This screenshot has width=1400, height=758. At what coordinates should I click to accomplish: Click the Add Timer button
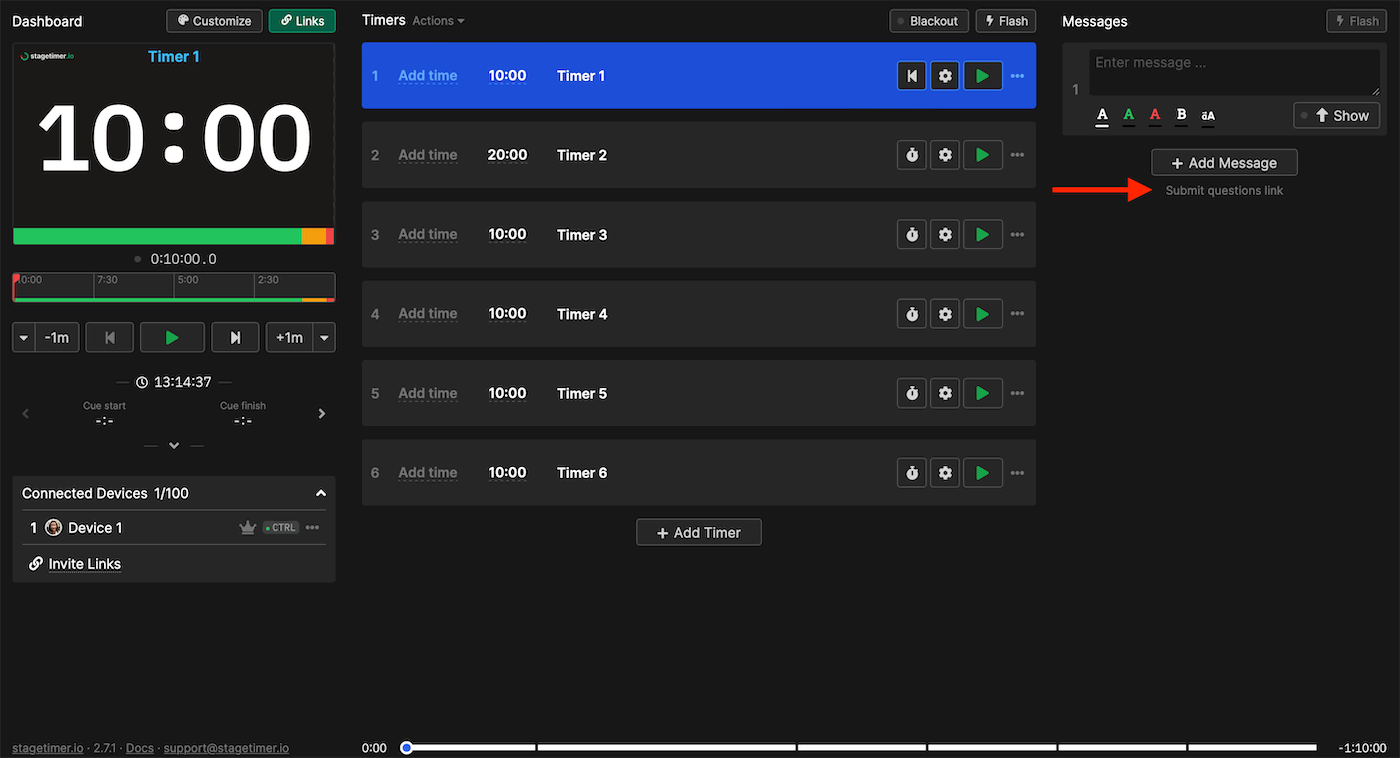point(699,533)
